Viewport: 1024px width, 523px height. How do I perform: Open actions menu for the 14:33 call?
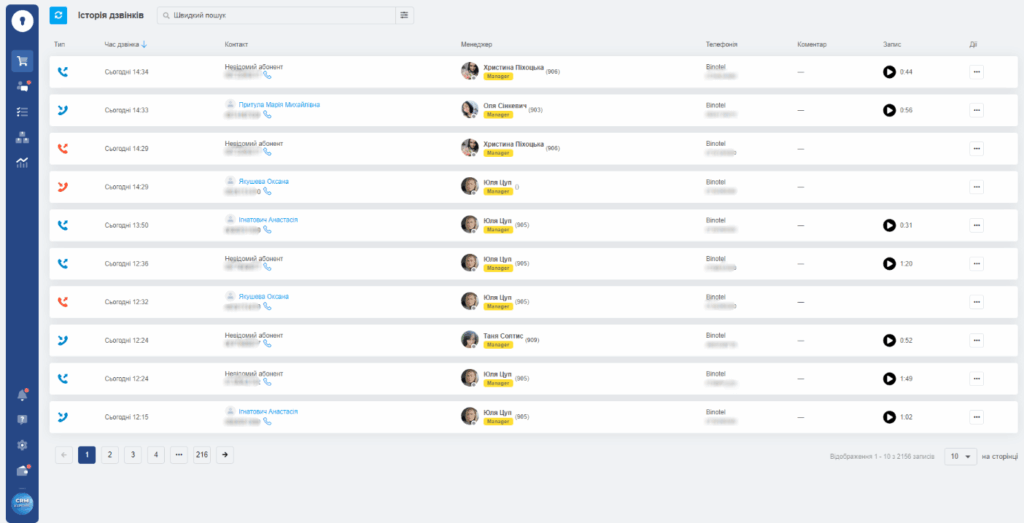coord(976,110)
